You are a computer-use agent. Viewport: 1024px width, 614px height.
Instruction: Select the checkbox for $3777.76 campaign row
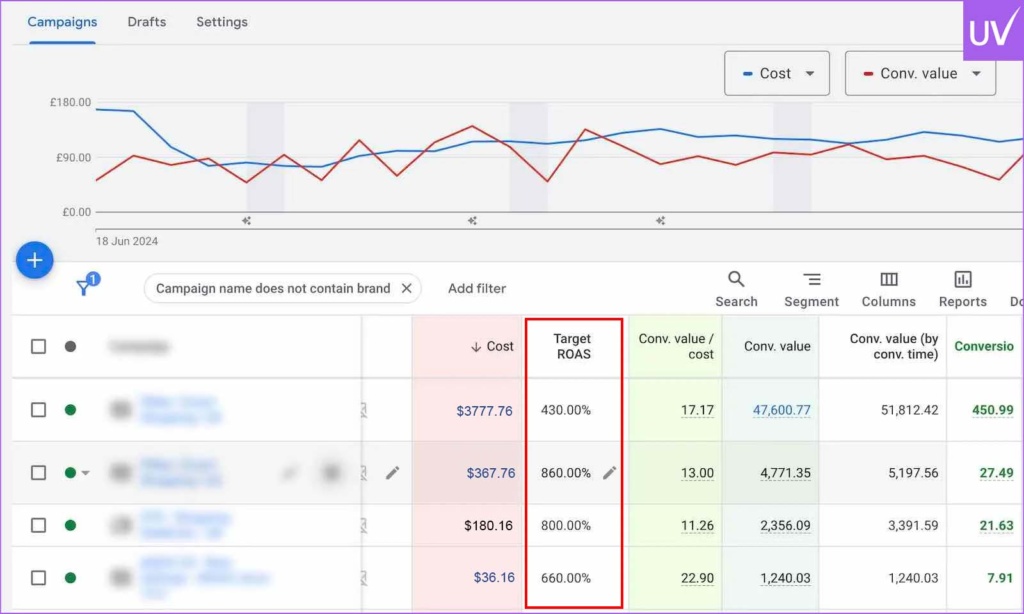pos(38,410)
